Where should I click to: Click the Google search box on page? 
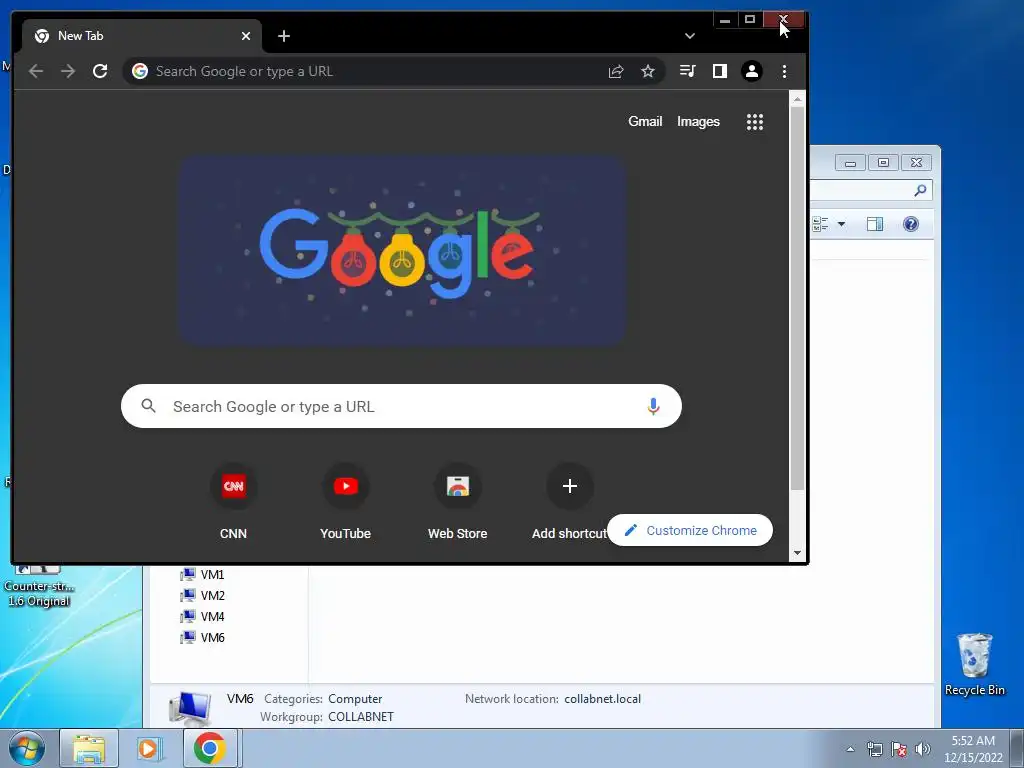coord(401,406)
